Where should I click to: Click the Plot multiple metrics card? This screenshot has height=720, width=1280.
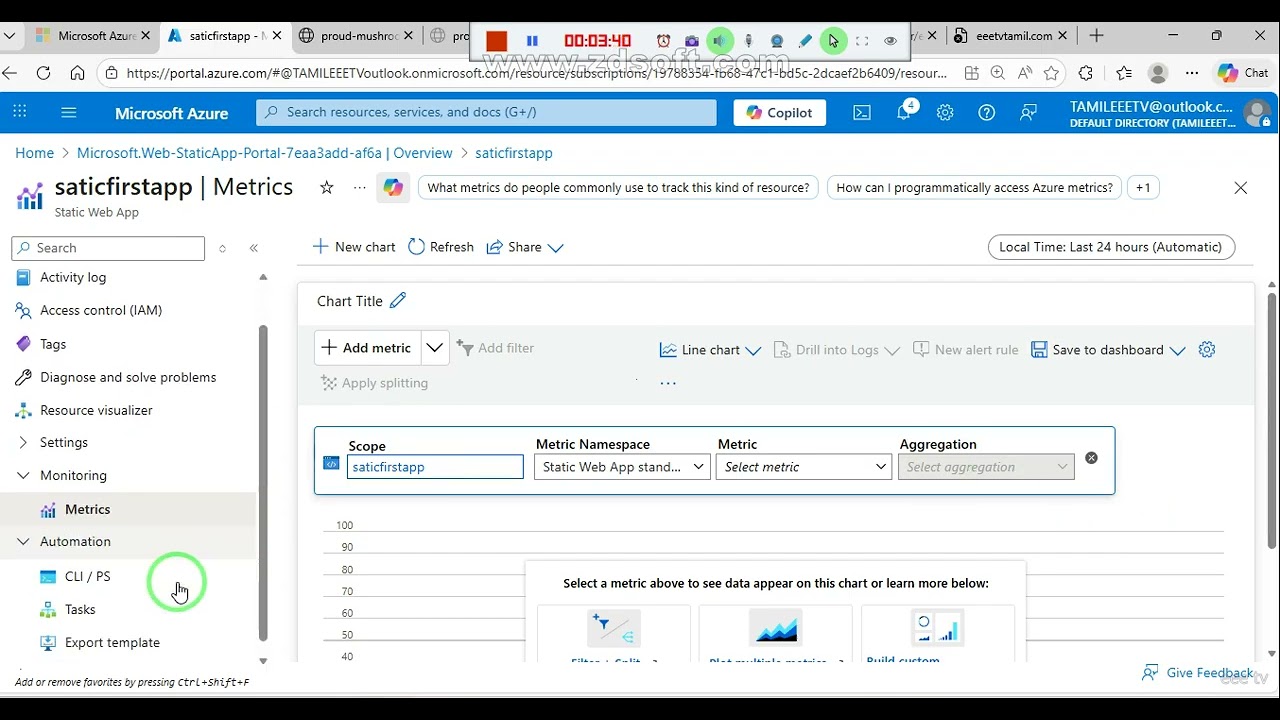click(776, 633)
